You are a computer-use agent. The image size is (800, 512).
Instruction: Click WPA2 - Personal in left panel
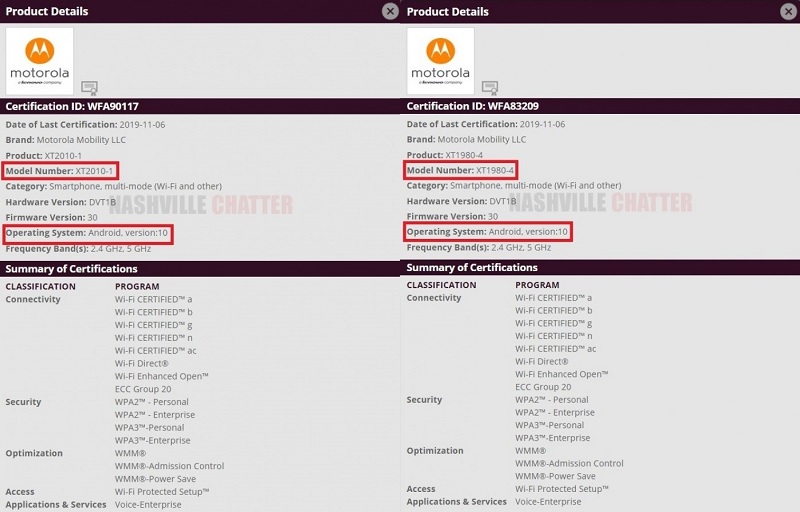[x=152, y=402]
